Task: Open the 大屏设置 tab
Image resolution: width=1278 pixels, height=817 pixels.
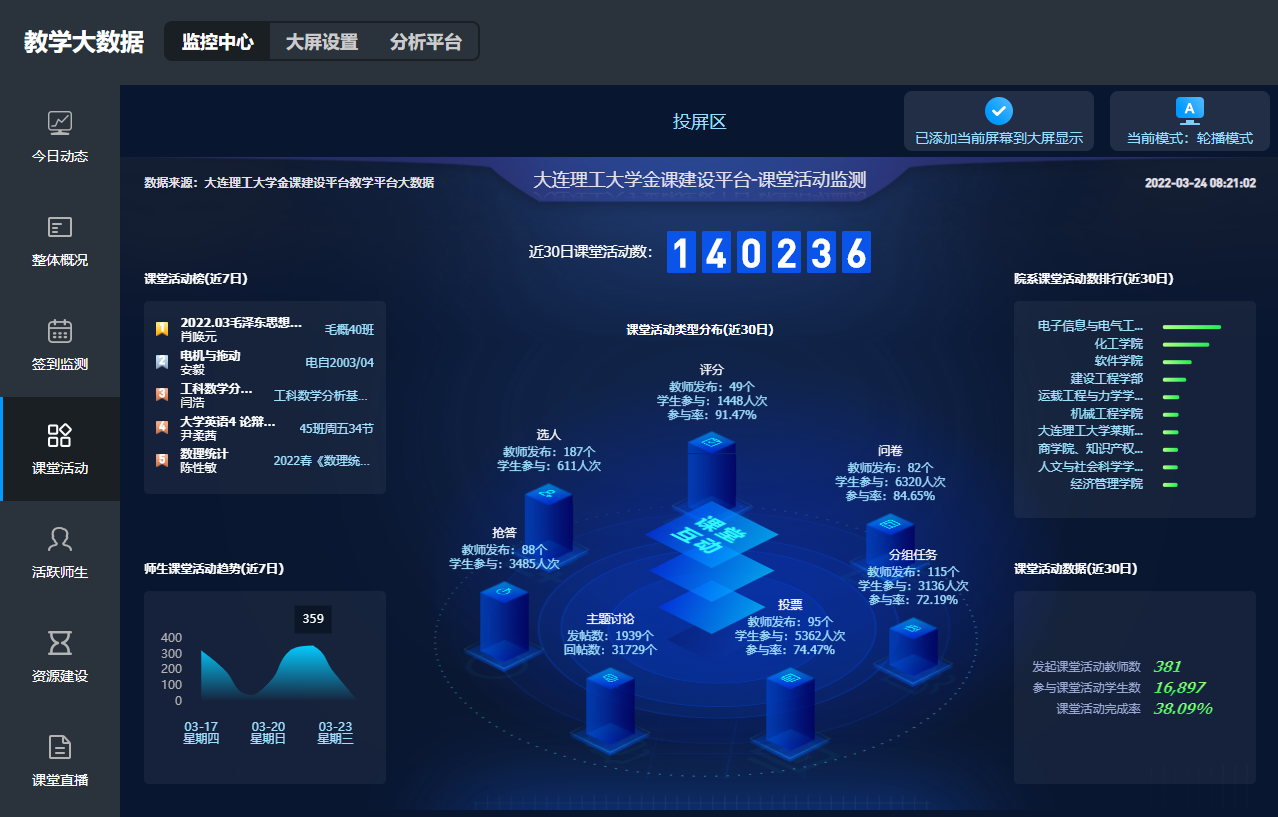Action: click(x=321, y=42)
